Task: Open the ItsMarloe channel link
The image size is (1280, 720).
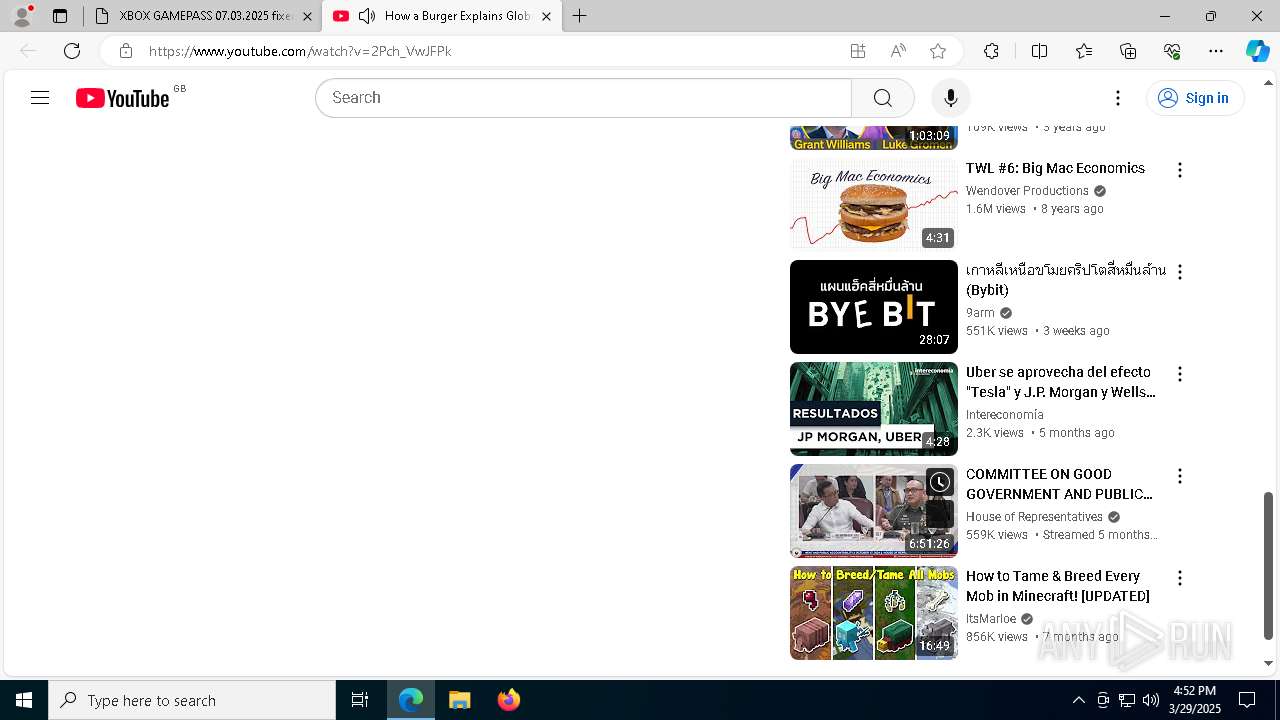Action: [991, 619]
